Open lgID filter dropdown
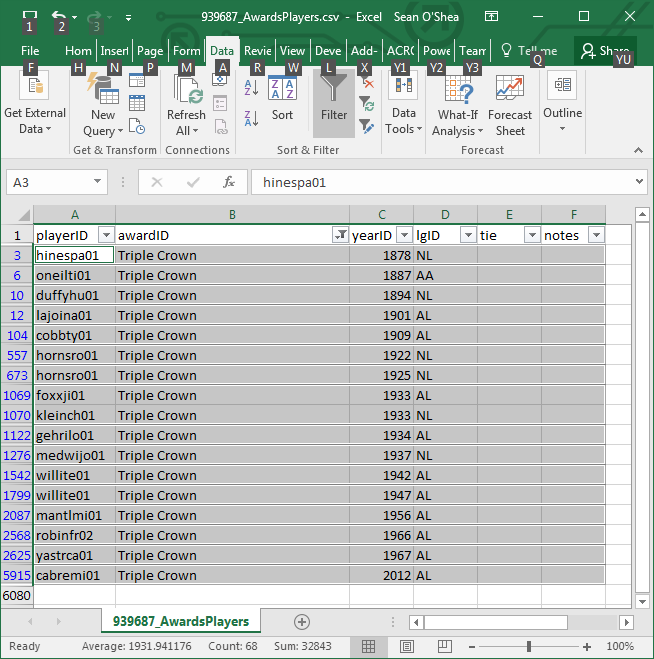The height and width of the screenshot is (659, 654). point(468,235)
